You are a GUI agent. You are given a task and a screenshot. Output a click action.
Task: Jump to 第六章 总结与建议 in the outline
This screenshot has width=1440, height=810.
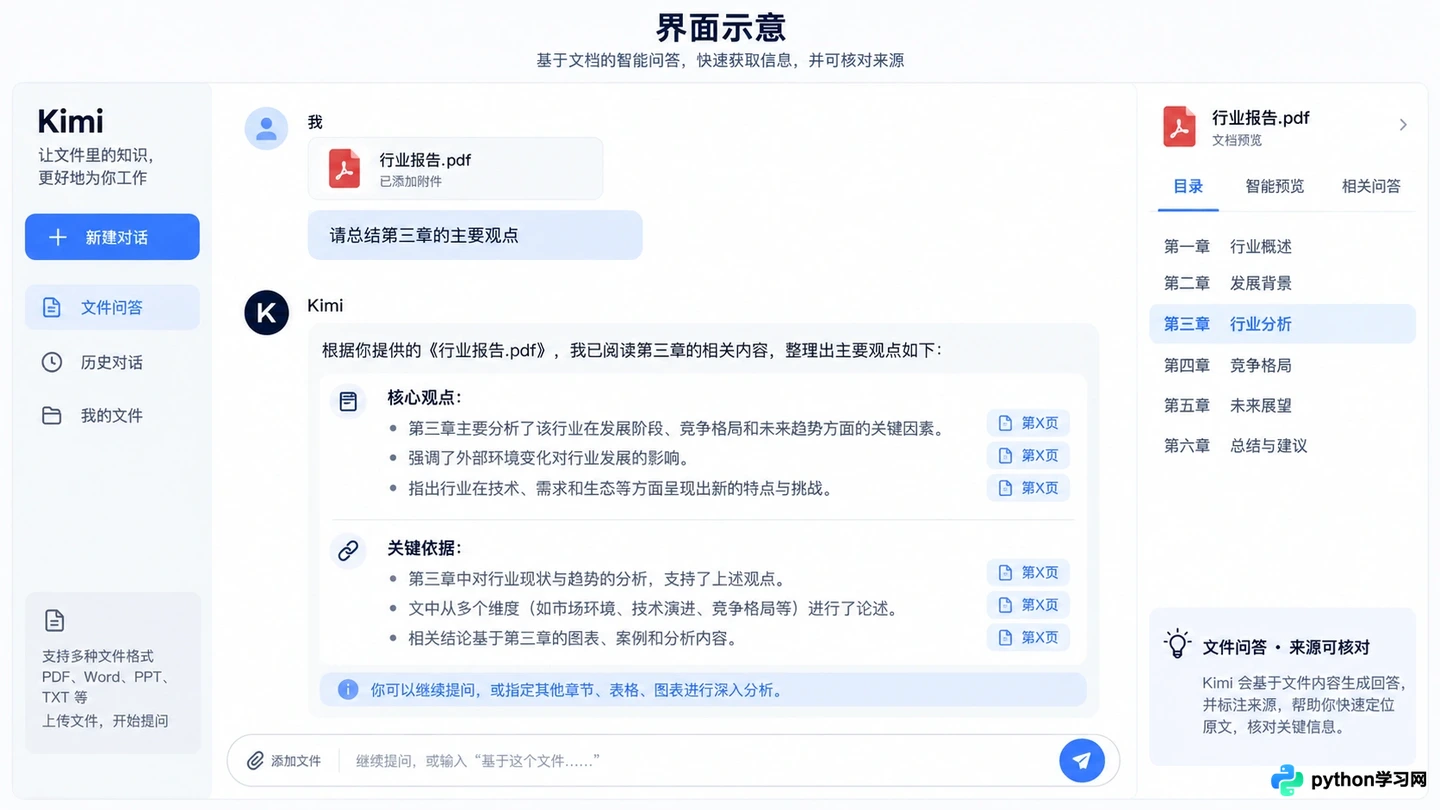point(1283,445)
